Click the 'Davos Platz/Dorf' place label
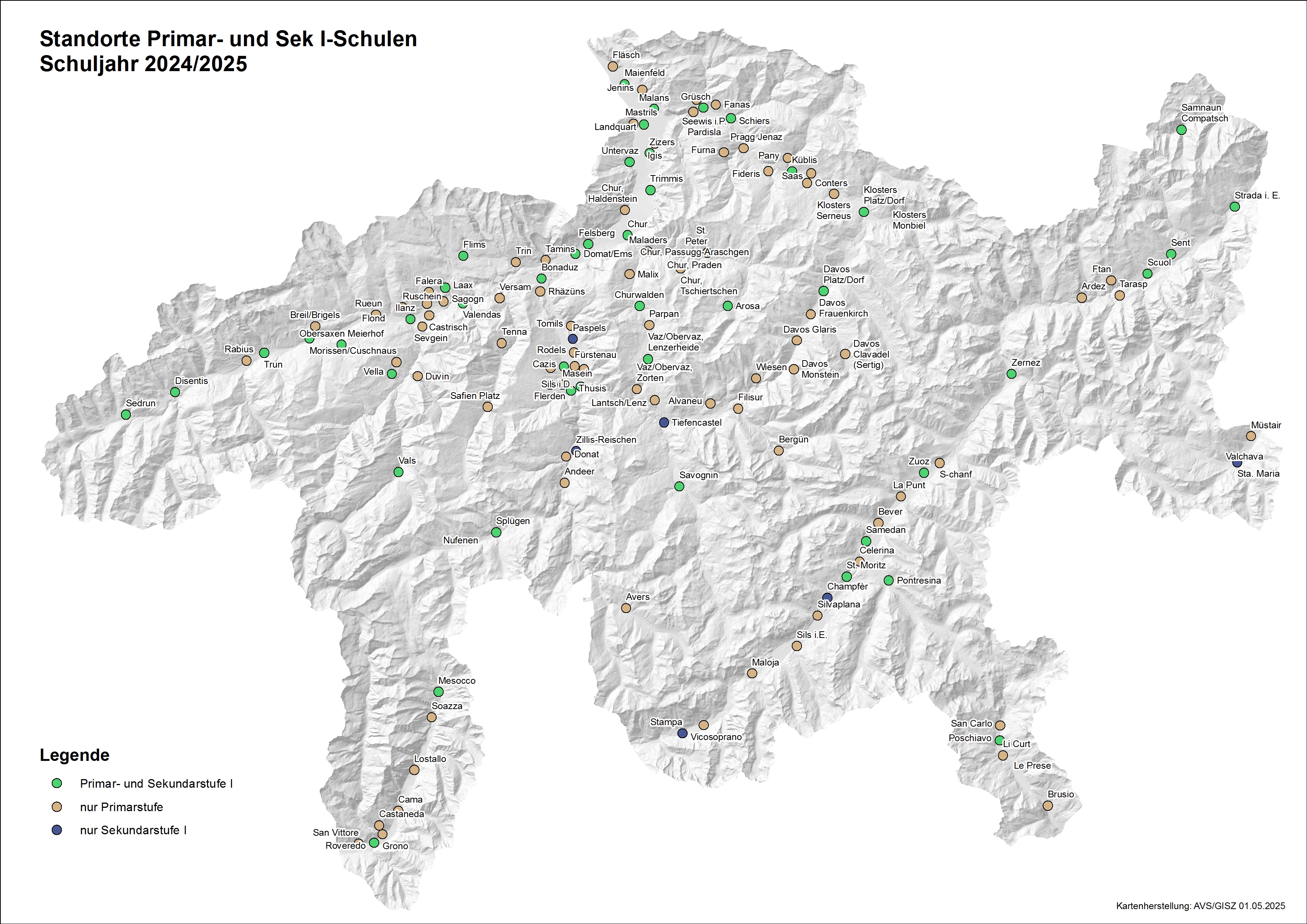Viewport: 1307px width, 924px height. [x=843, y=274]
